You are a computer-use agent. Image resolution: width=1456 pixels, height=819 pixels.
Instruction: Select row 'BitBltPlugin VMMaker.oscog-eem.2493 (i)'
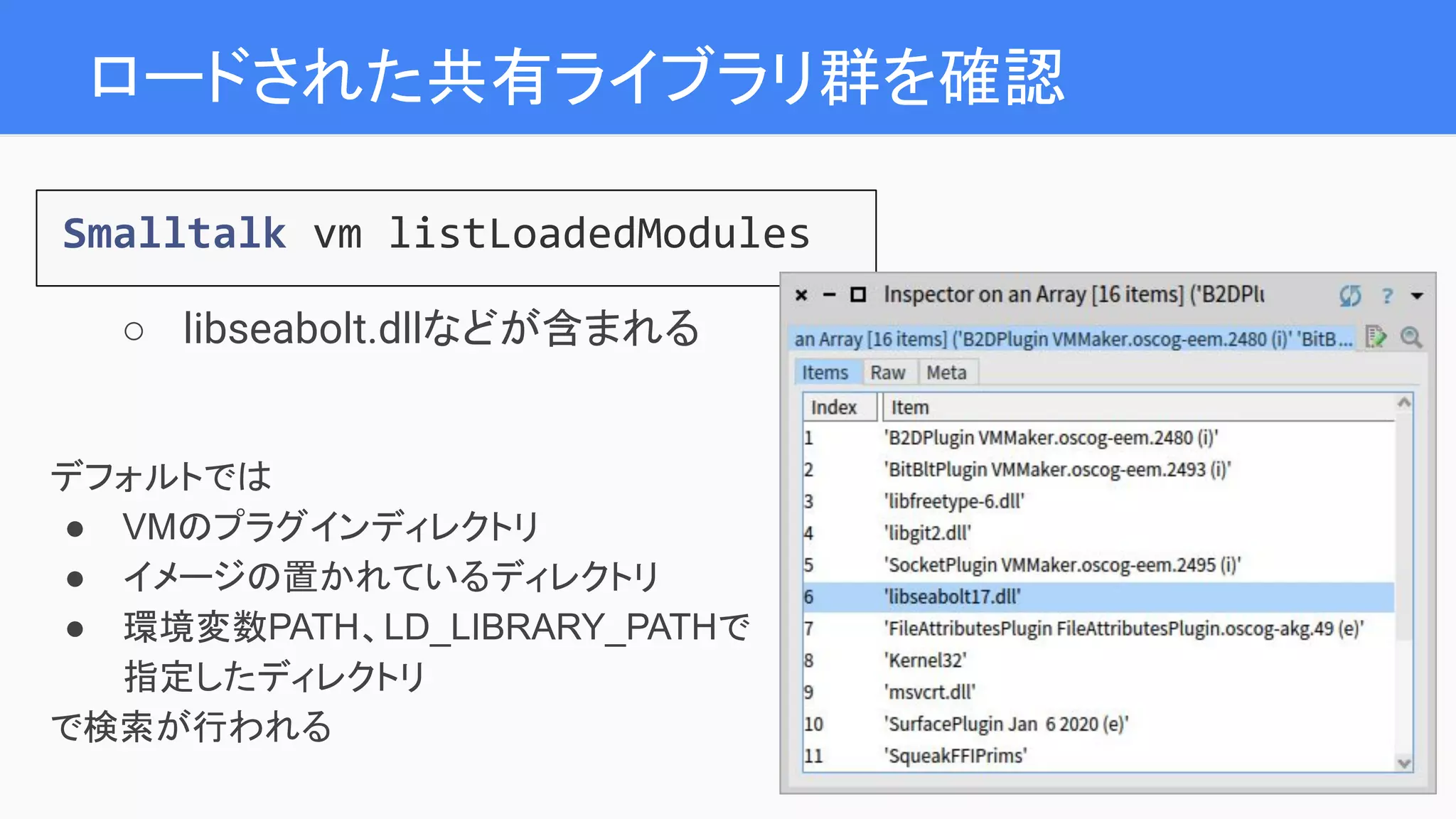pos(1098,470)
